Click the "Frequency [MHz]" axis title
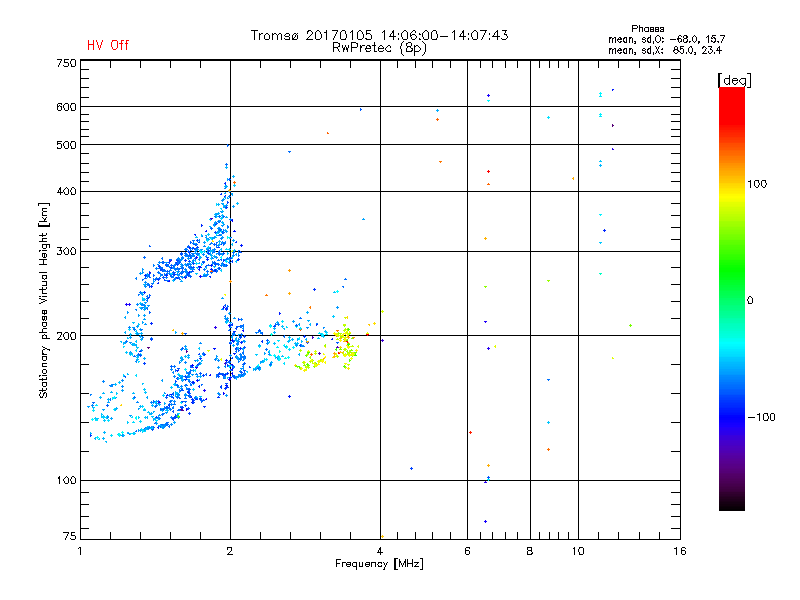Viewport: 800px width, 600px height. pyautogui.click(x=379, y=564)
